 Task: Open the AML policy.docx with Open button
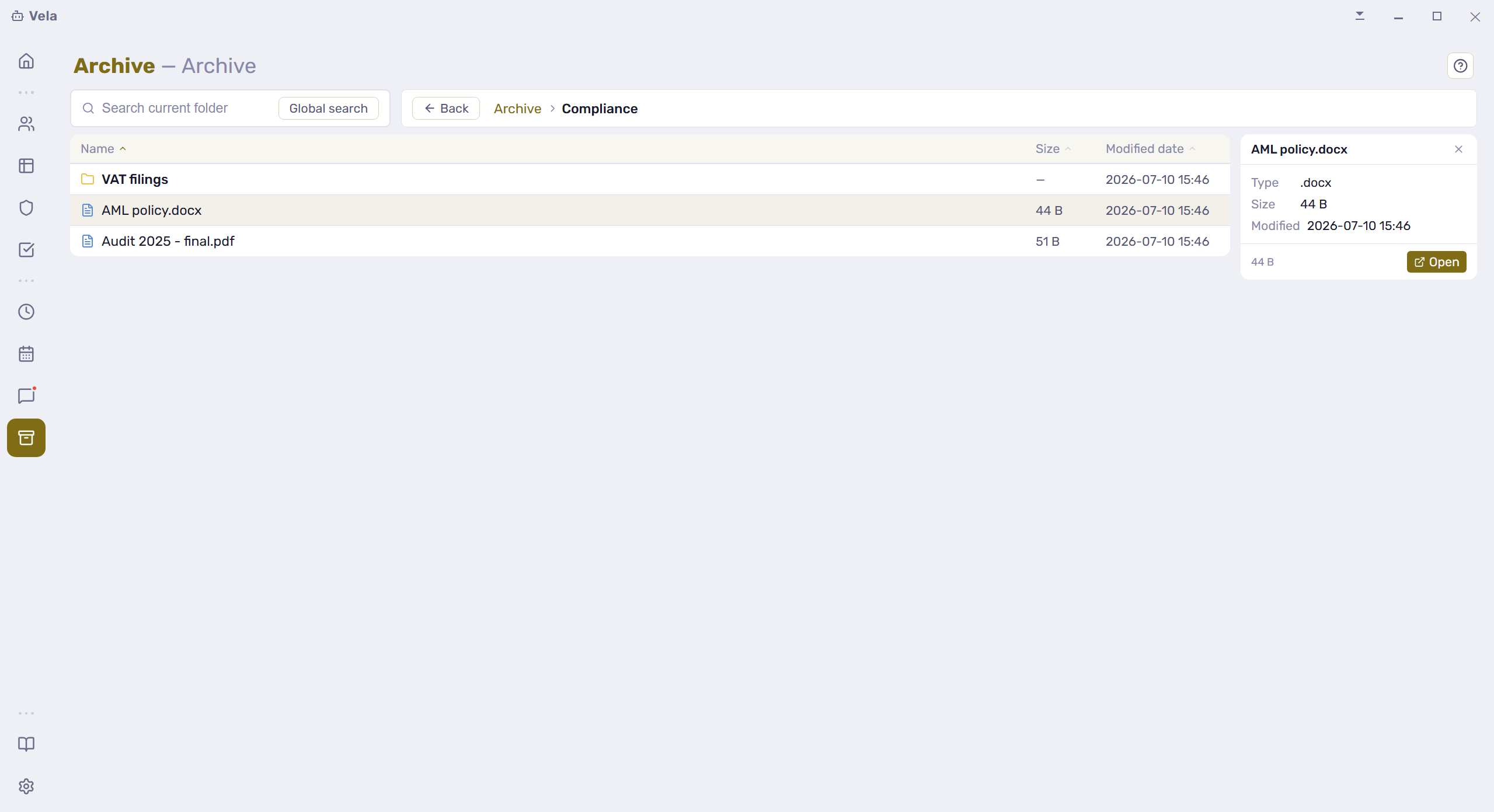tap(1436, 262)
